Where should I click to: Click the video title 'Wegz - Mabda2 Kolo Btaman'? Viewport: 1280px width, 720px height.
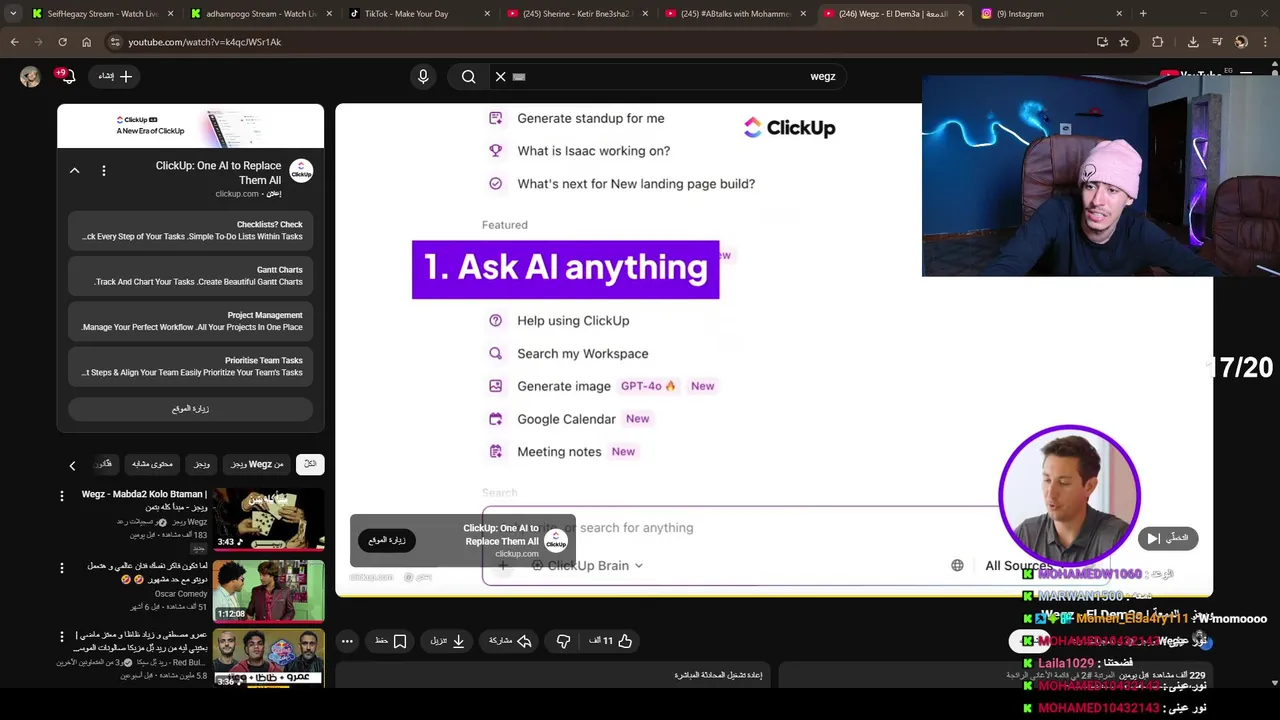144,500
